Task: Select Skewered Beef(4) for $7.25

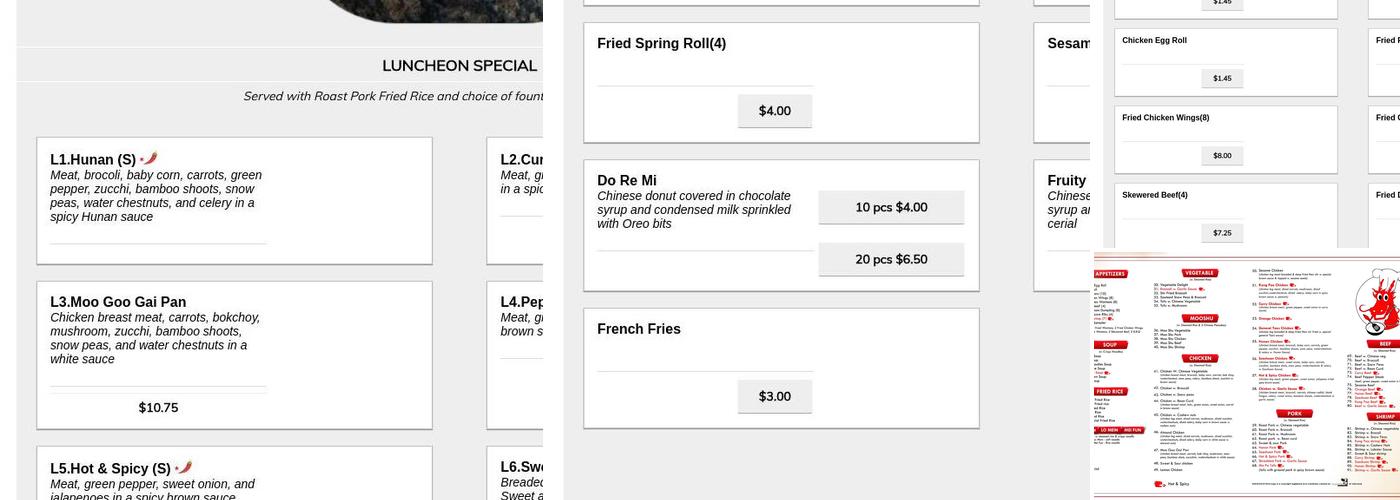Action: tap(1222, 232)
